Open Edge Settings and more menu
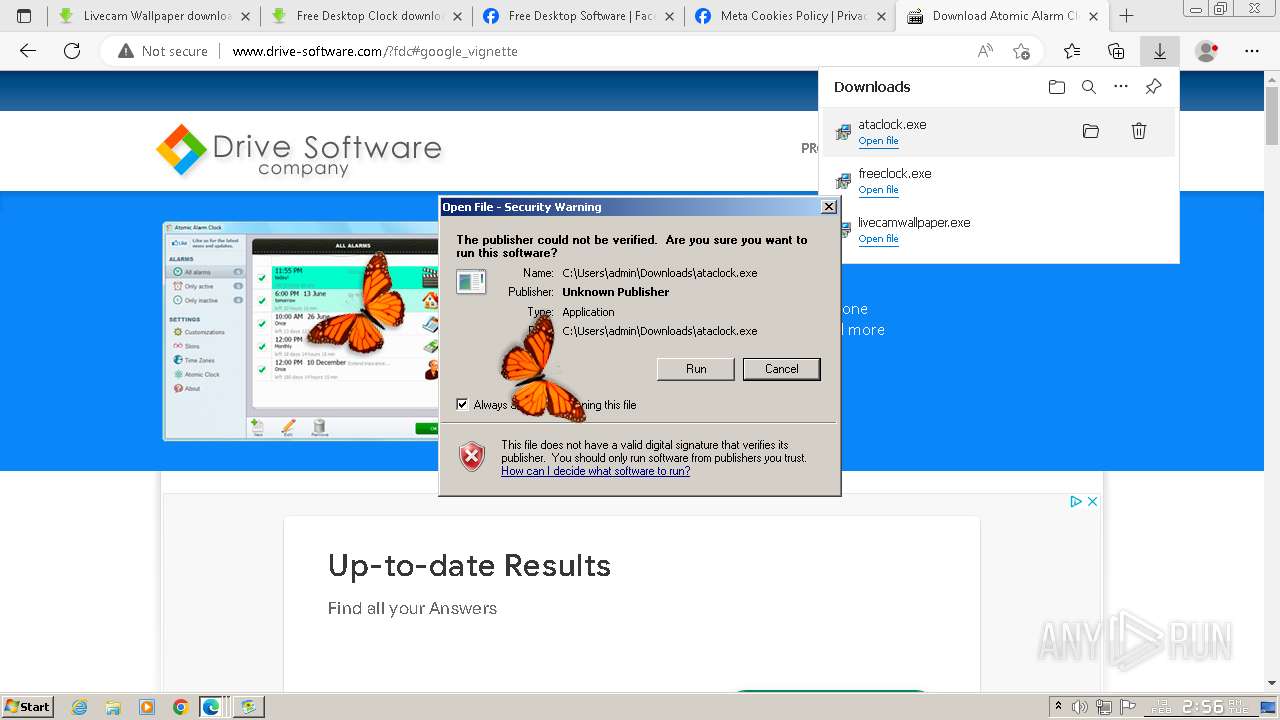The image size is (1280, 720). coord(1252,51)
